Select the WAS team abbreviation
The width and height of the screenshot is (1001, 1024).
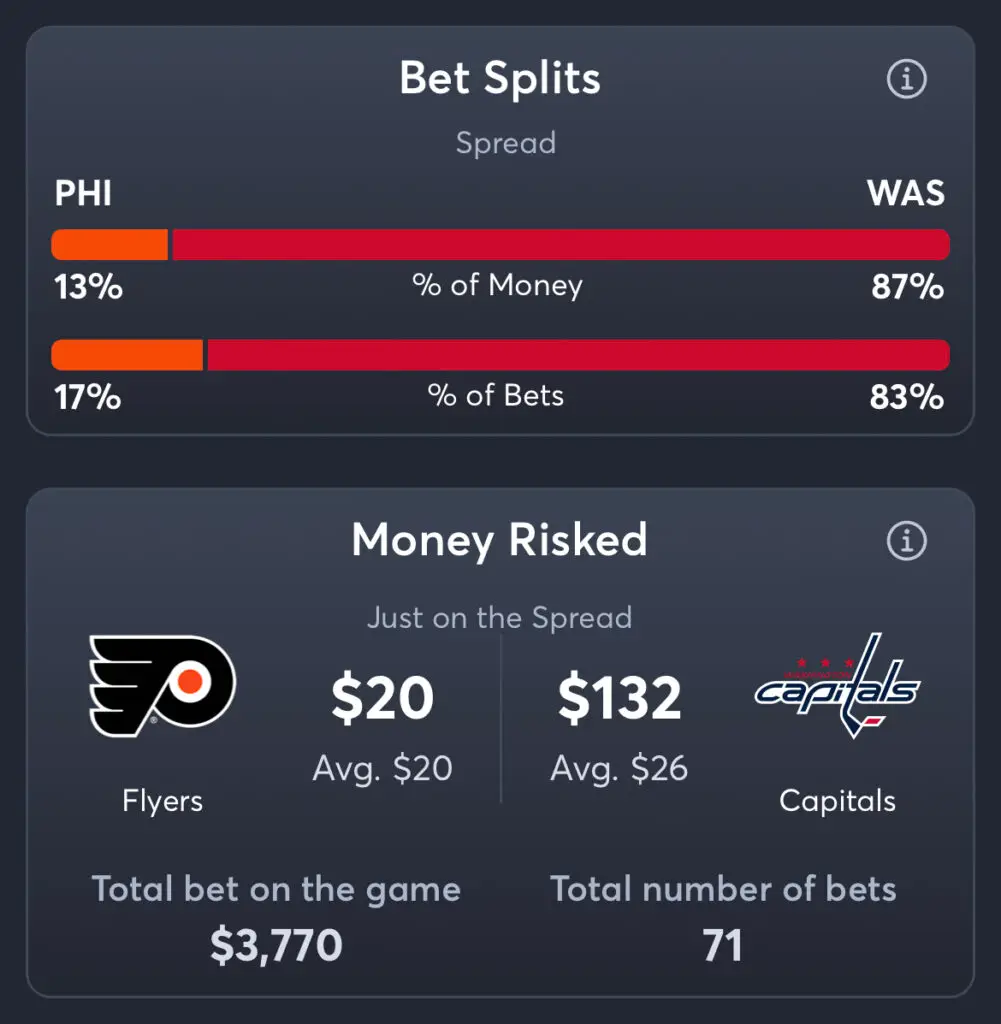tap(906, 193)
